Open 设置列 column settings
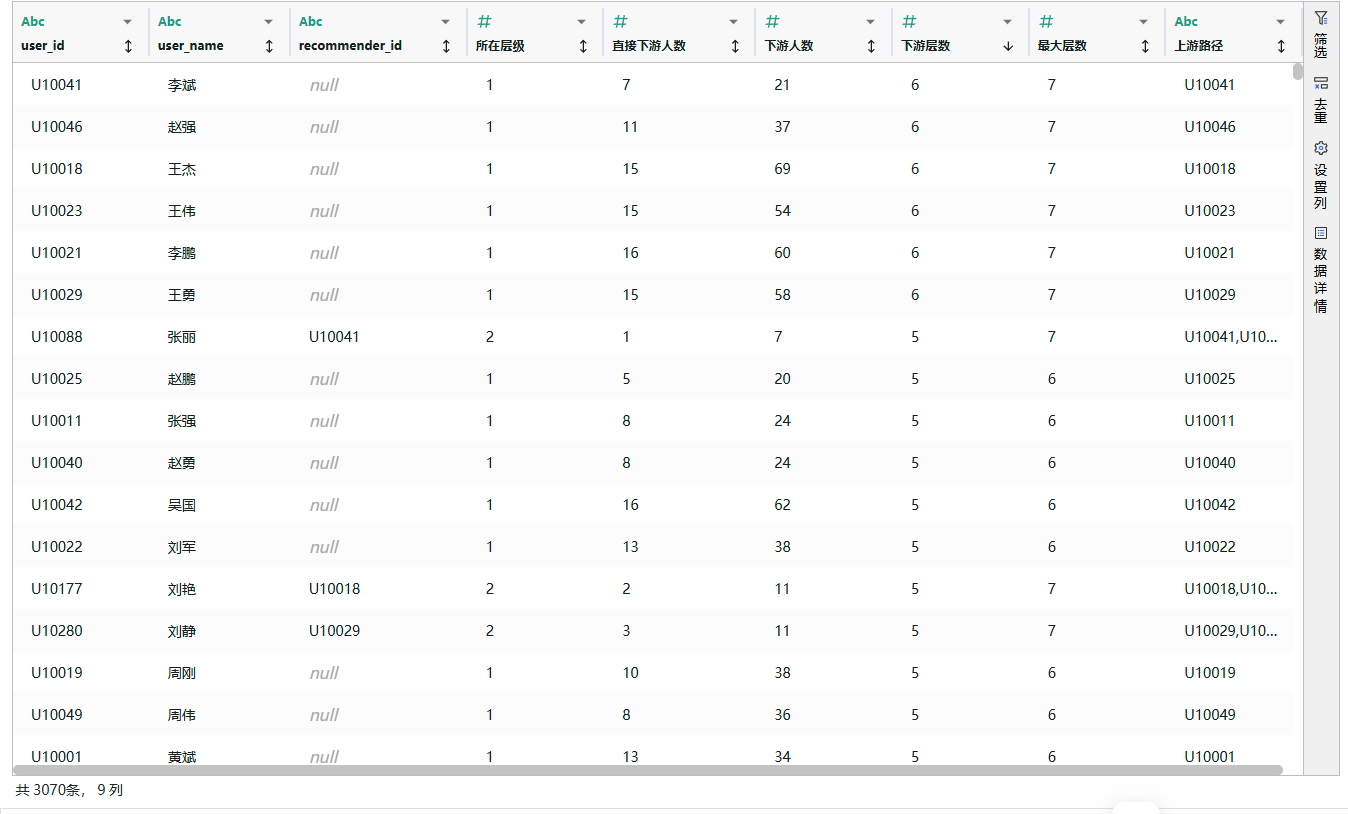Image resolution: width=1348 pixels, height=814 pixels. (x=1321, y=174)
